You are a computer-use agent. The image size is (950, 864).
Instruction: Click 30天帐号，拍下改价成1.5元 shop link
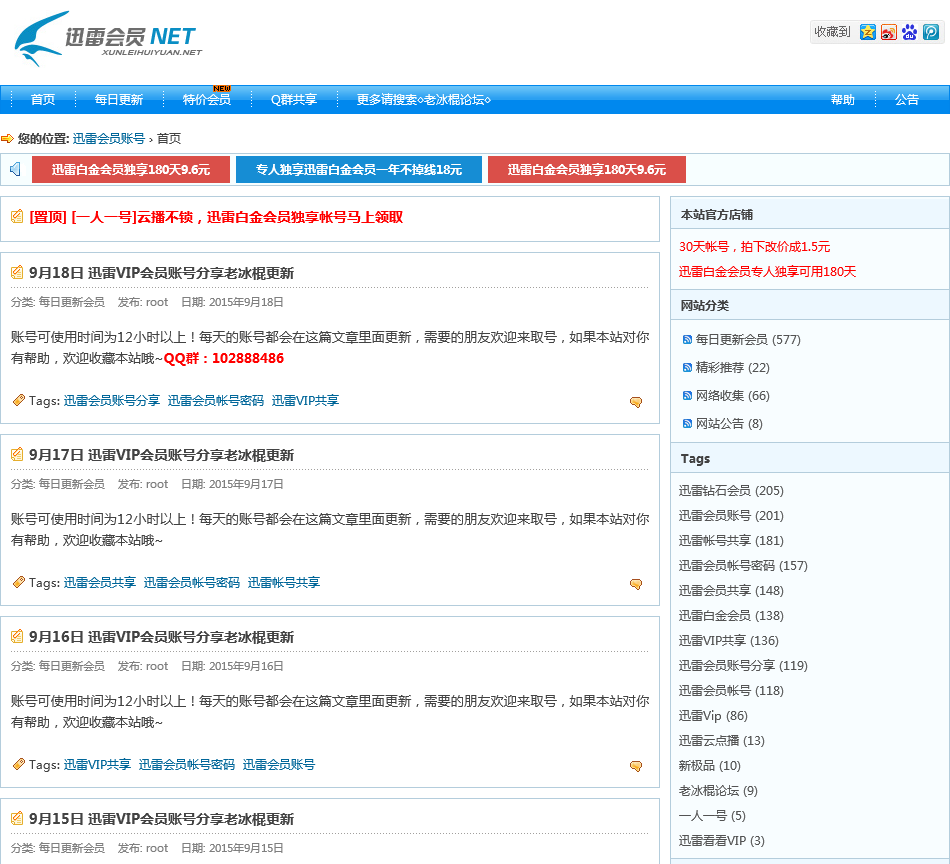(x=754, y=247)
